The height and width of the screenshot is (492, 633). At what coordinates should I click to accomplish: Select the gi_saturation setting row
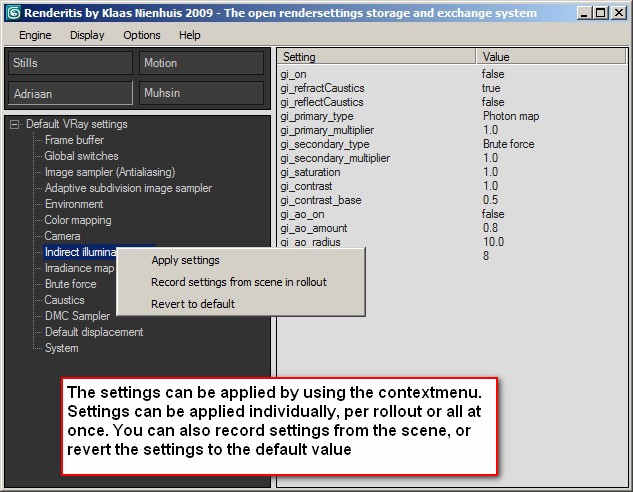tap(452, 172)
